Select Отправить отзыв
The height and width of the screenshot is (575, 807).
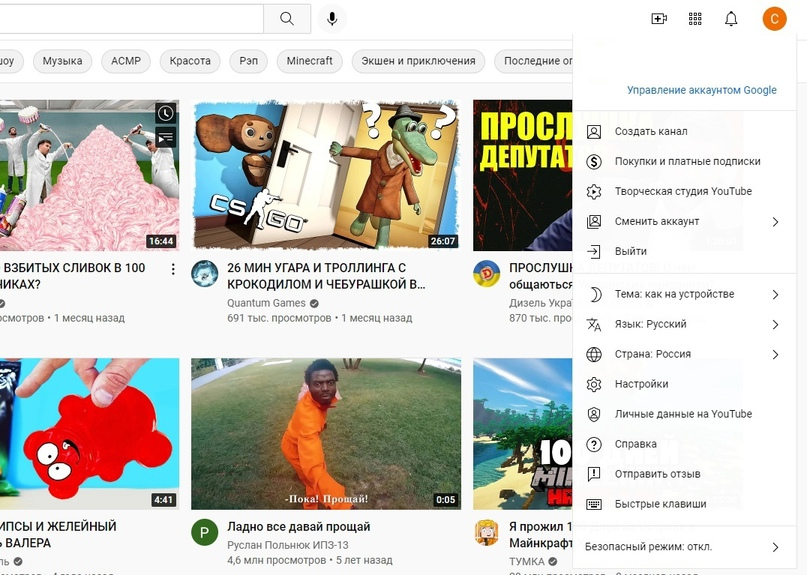coord(685,474)
